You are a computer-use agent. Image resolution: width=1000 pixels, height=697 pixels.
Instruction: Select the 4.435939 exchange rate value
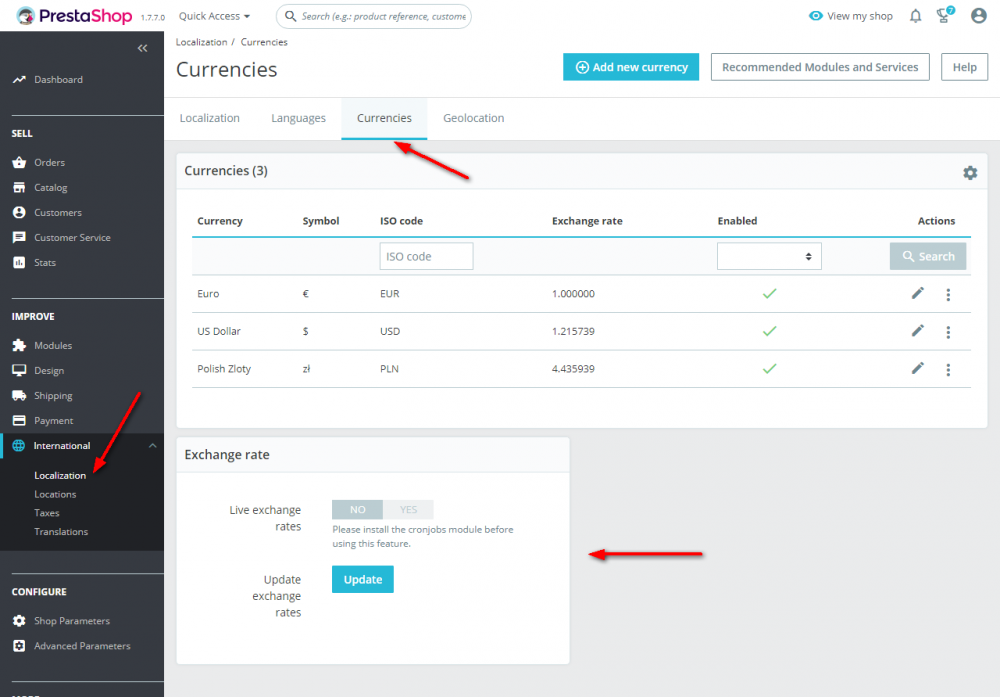[x=573, y=369]
